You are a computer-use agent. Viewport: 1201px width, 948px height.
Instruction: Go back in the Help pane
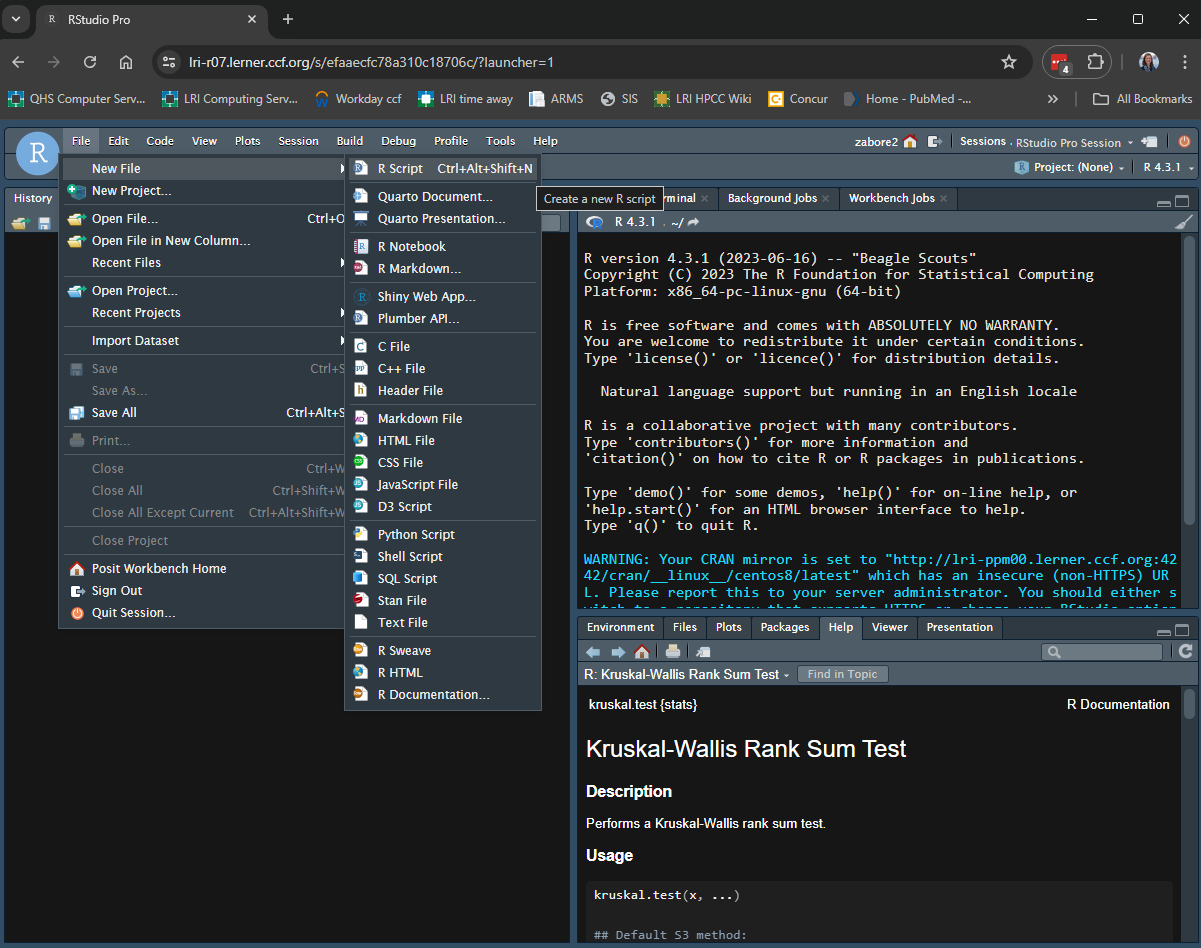[593, 652]
